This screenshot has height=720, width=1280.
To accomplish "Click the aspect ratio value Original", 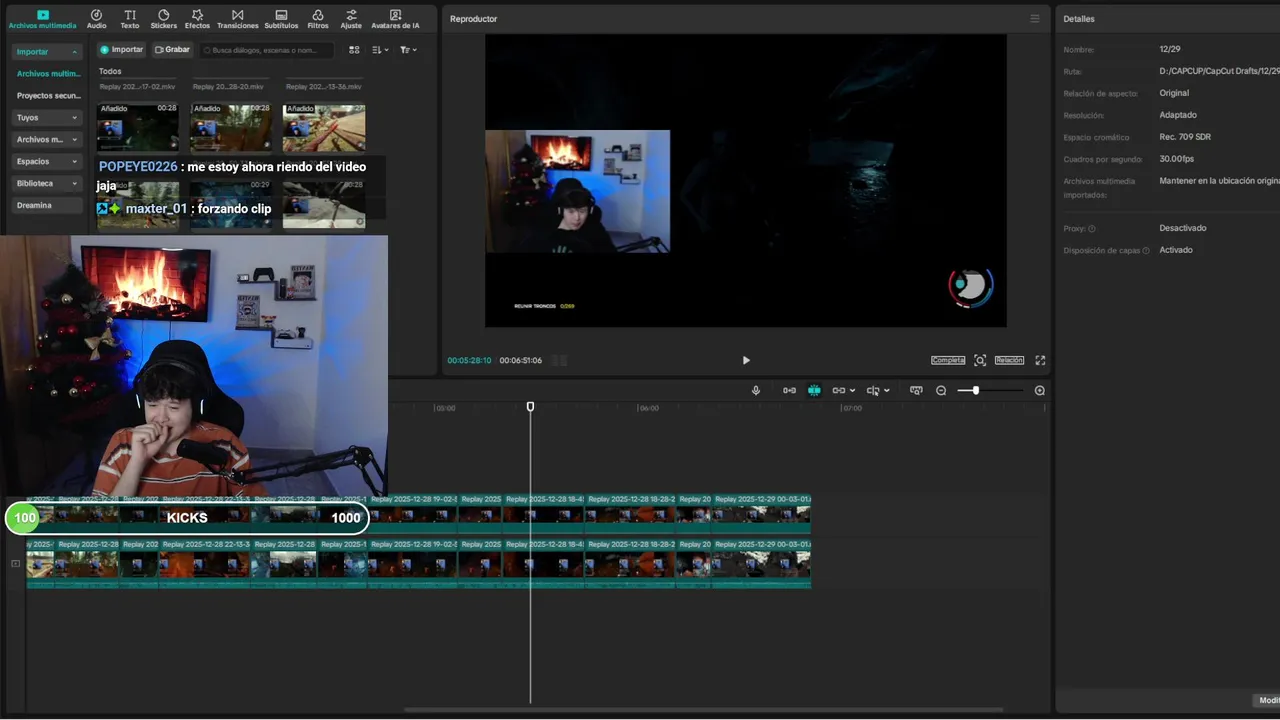I will (x=1174, y=93).
